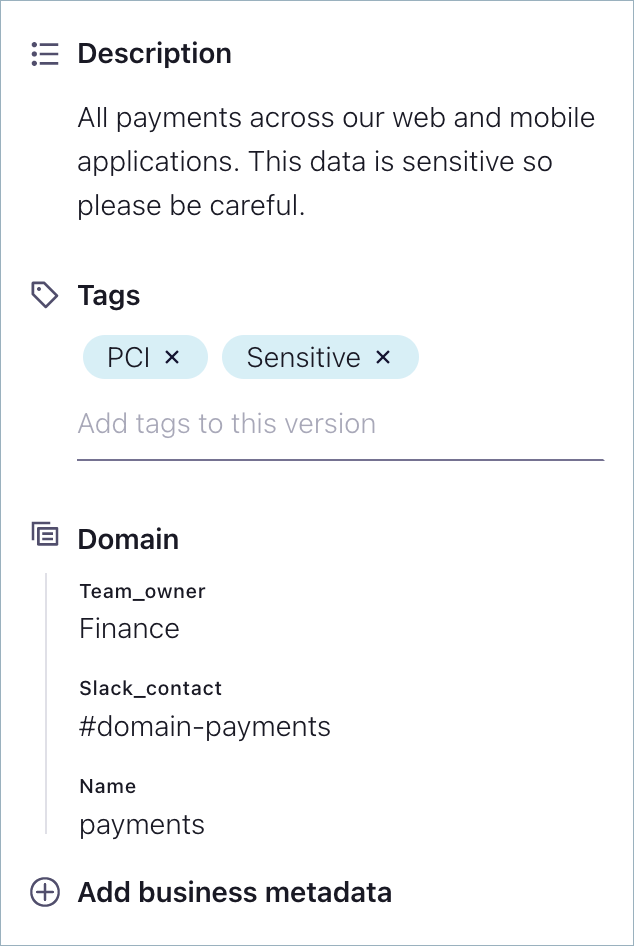Expand the Team_owner field
The image size is (634, 946).
click(x=142, y=590)
